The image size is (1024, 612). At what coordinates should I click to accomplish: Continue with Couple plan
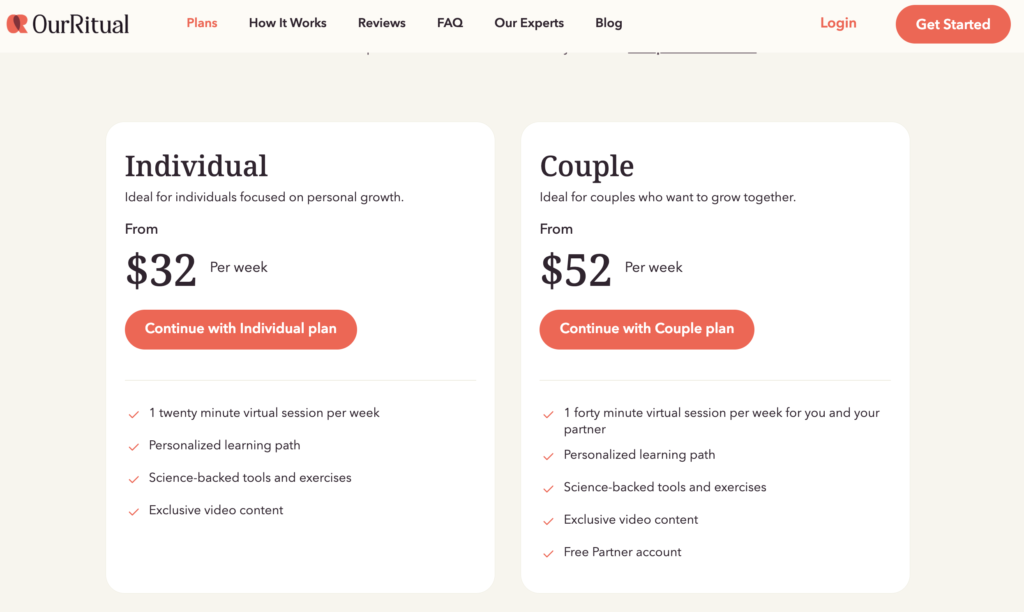click(647, 329)
